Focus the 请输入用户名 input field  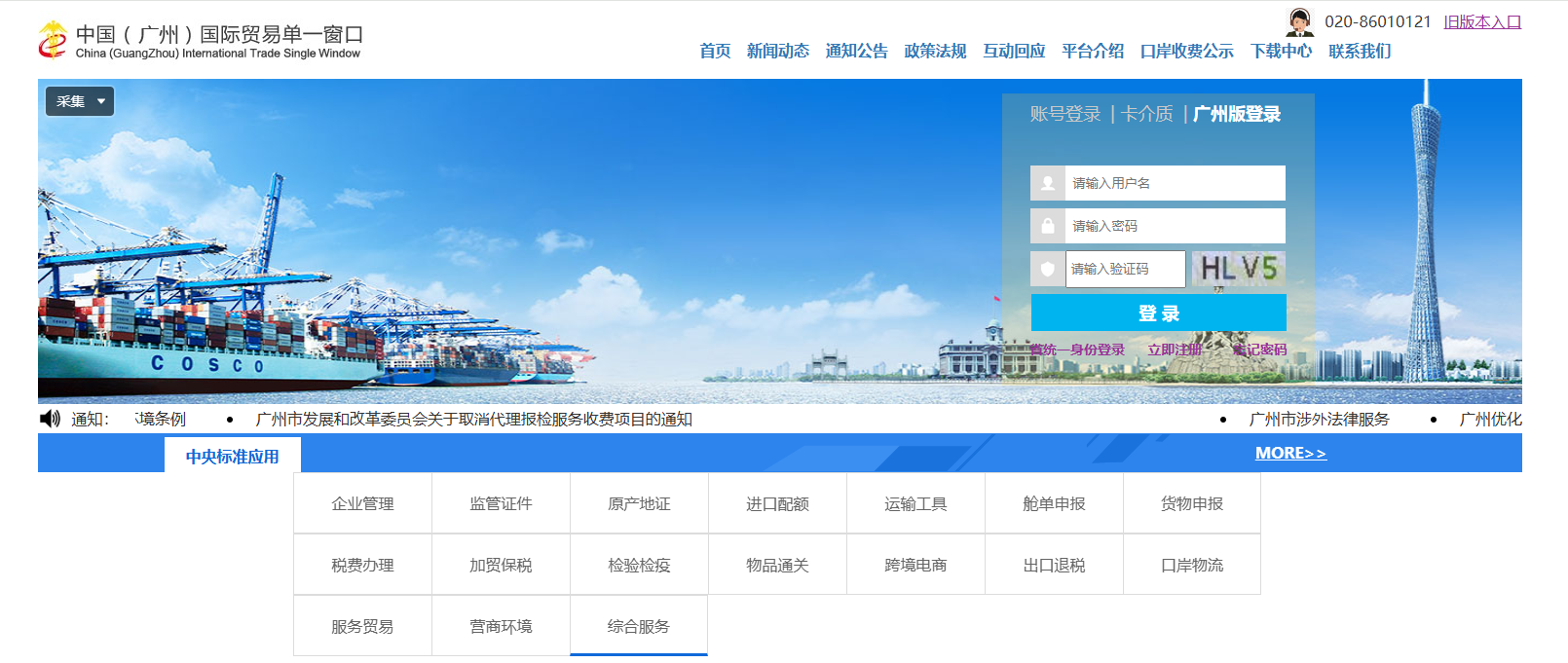(1174, 183)
